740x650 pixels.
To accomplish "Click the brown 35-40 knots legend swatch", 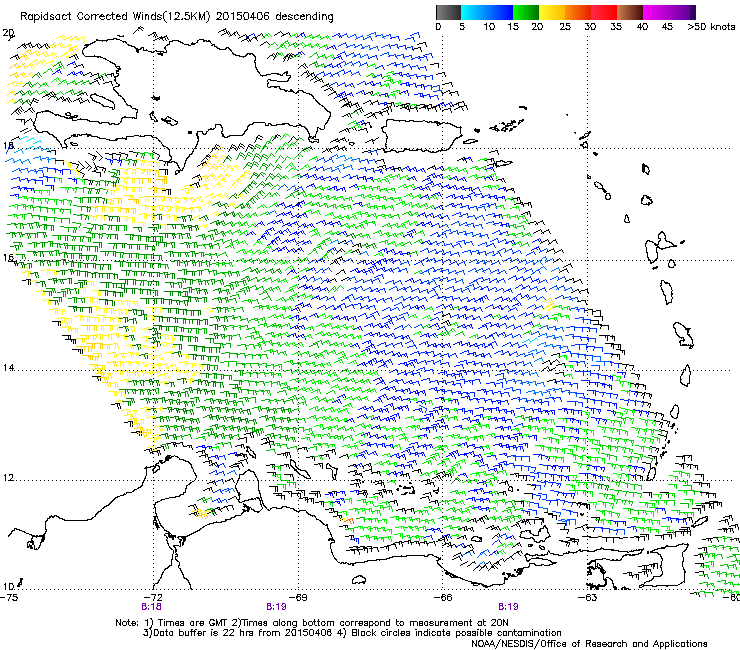I will pos(630,12).
